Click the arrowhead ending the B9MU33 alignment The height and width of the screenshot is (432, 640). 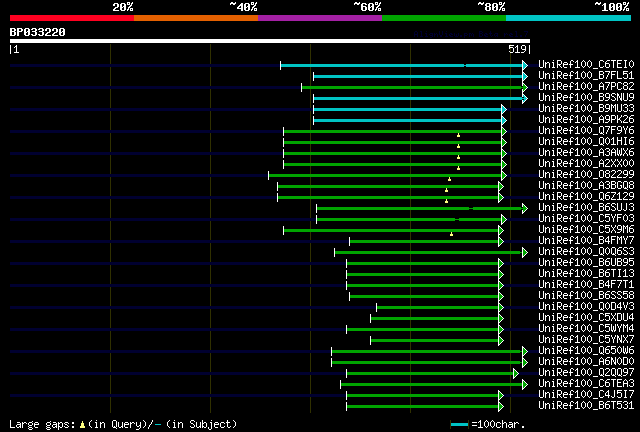tap(504, 109)
